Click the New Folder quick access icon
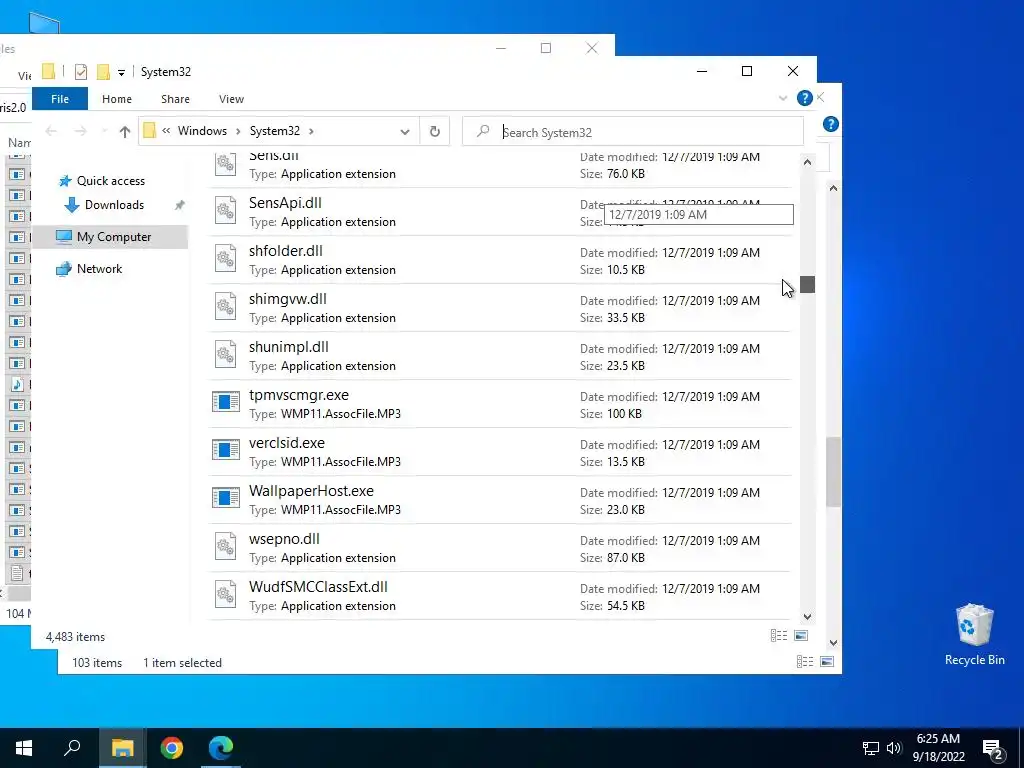1024x768 pixels. coord(103,72)
